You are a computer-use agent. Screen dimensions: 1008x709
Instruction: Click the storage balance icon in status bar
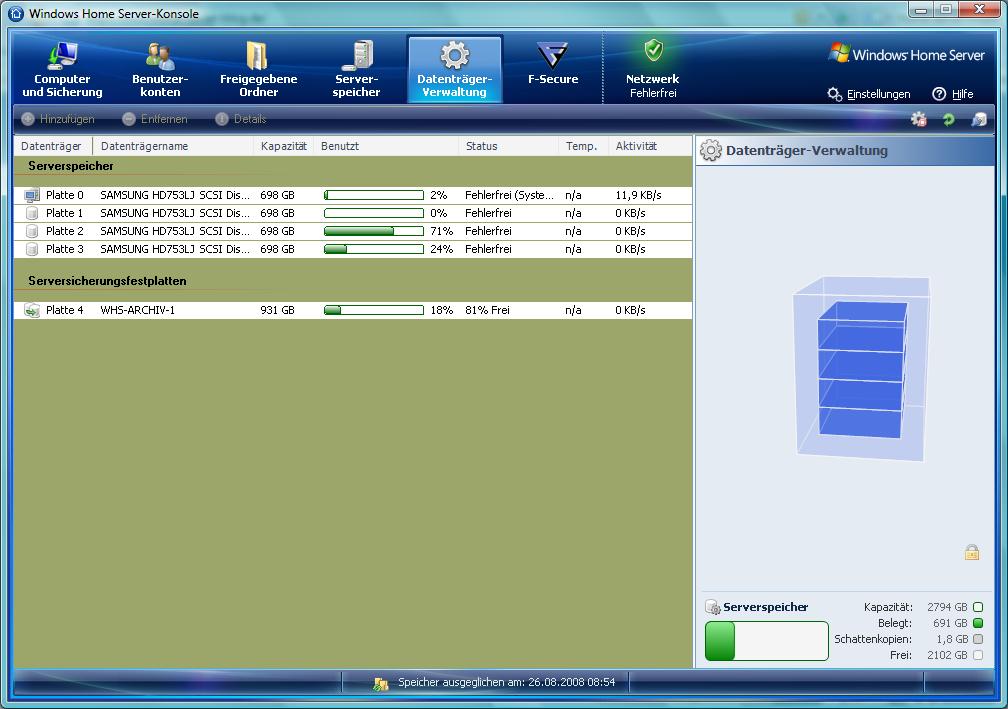[x=381, y=684]
